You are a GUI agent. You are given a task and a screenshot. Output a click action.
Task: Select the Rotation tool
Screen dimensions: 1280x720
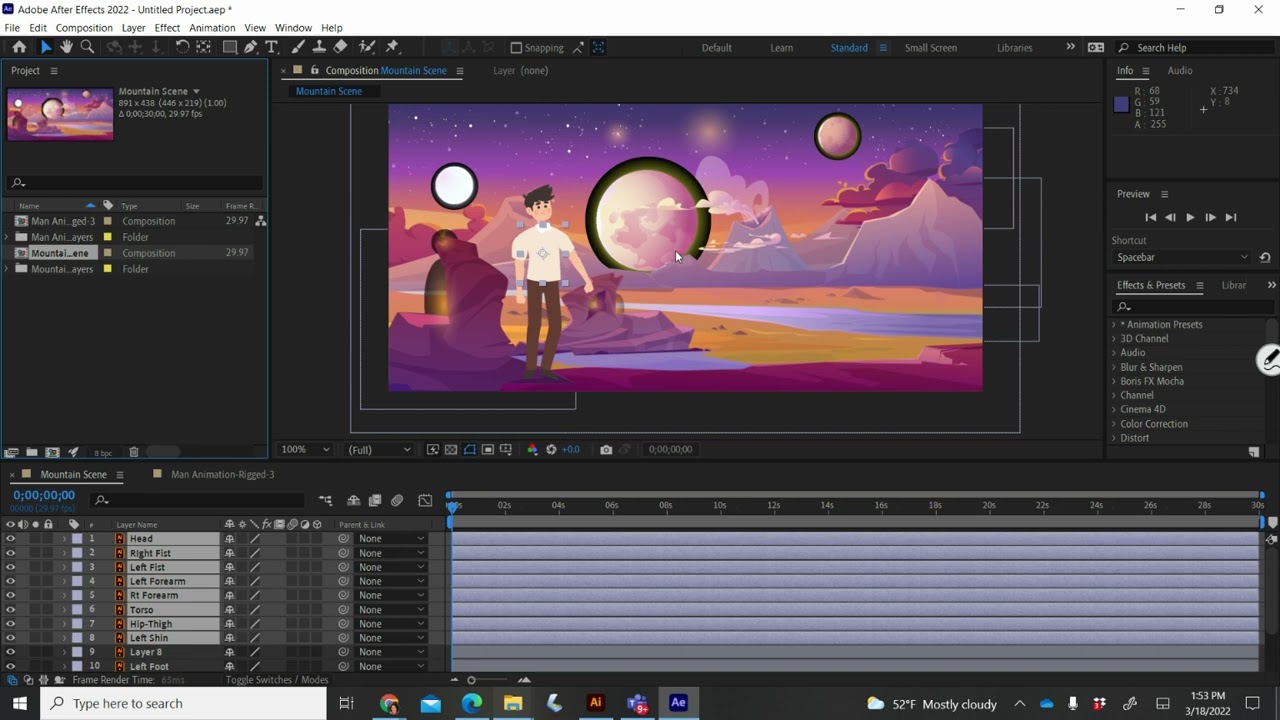[182, 47]
